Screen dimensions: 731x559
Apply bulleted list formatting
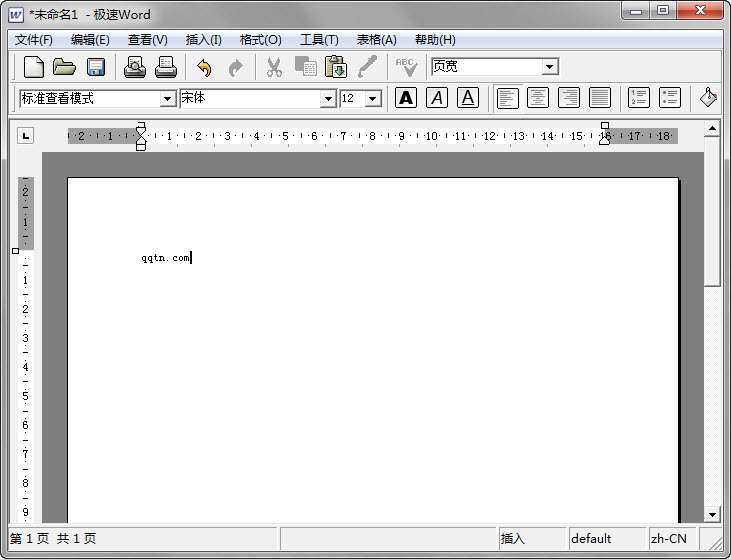click(x=670, y=98)
